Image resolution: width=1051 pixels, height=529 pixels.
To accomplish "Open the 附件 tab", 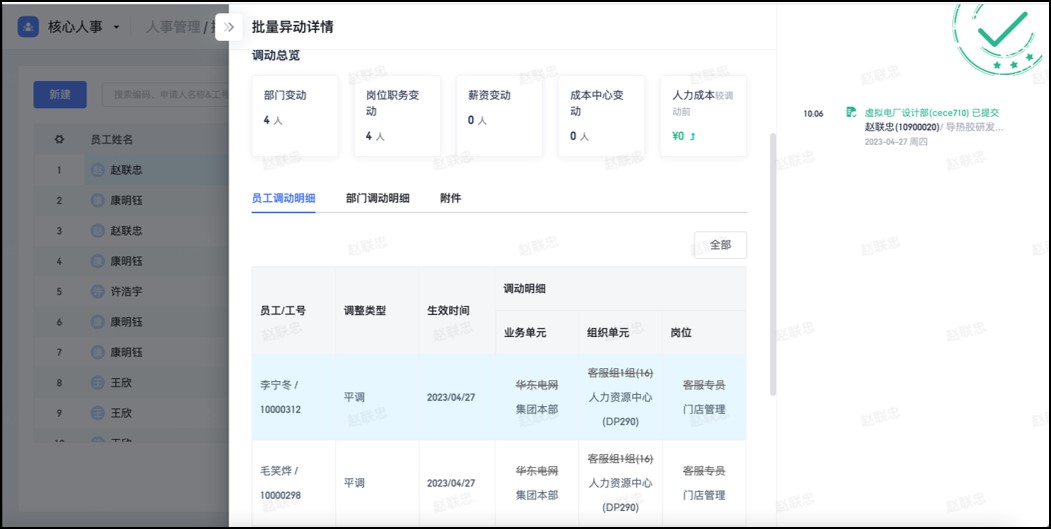I will coord(450,198).
